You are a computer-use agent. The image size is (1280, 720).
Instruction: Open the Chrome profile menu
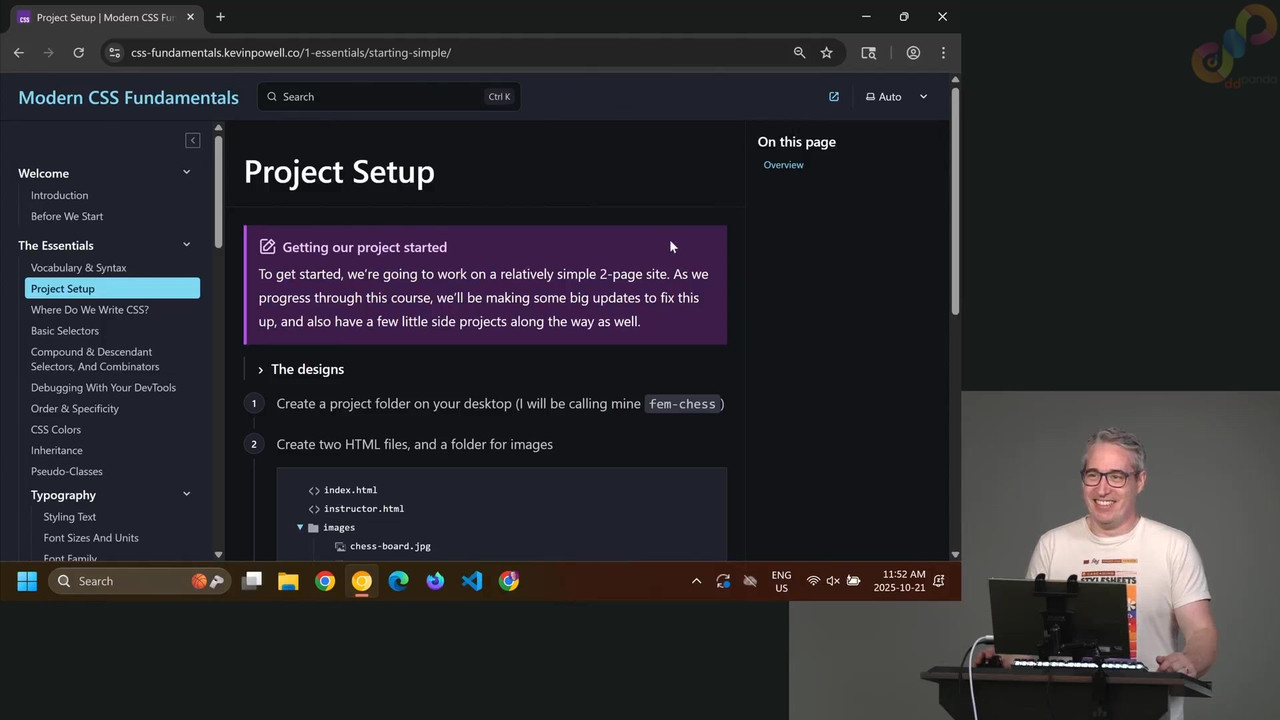point(913,53)
